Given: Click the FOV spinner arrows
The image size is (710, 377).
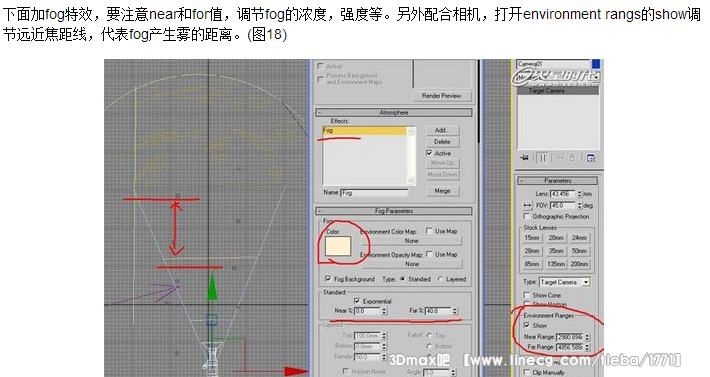Looking at the screenshot, I should click(579, 205).
